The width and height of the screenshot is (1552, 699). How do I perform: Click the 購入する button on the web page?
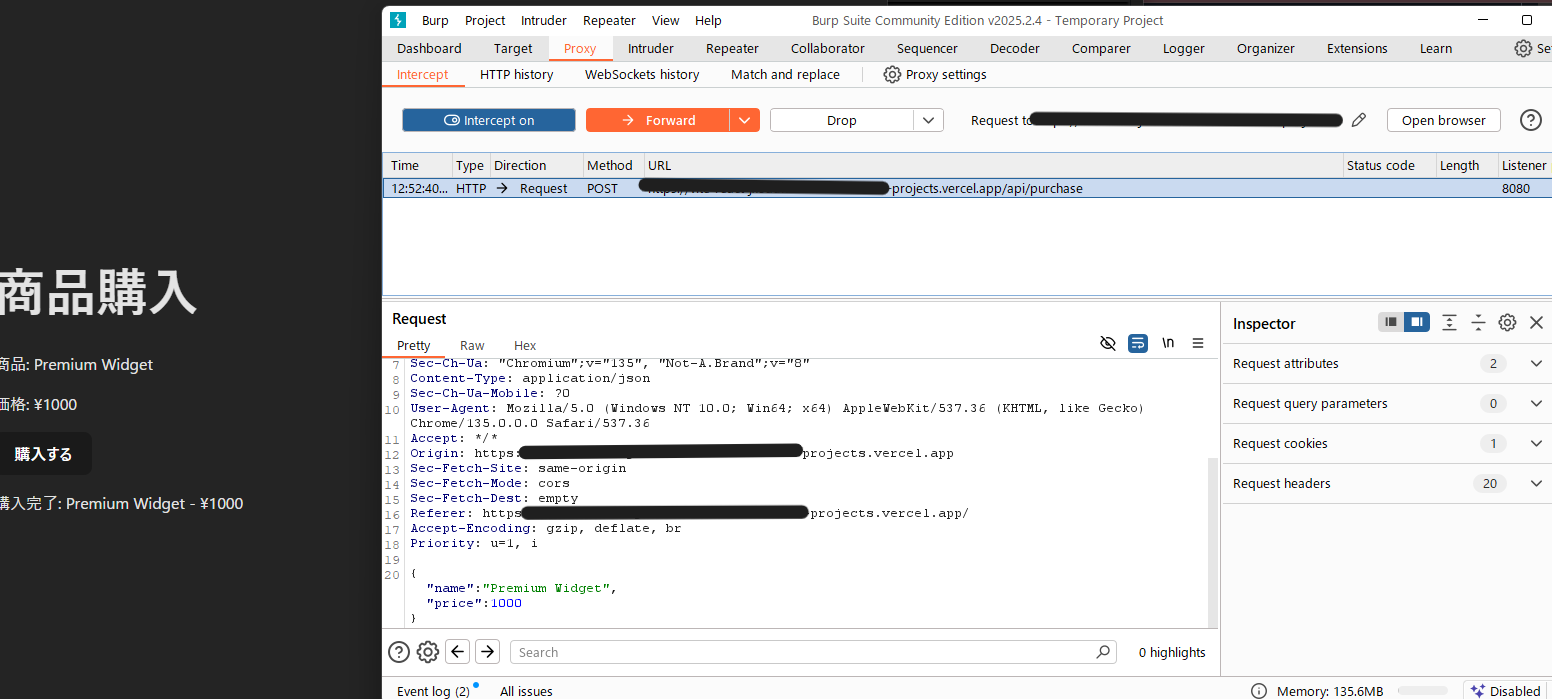[43, 454]
